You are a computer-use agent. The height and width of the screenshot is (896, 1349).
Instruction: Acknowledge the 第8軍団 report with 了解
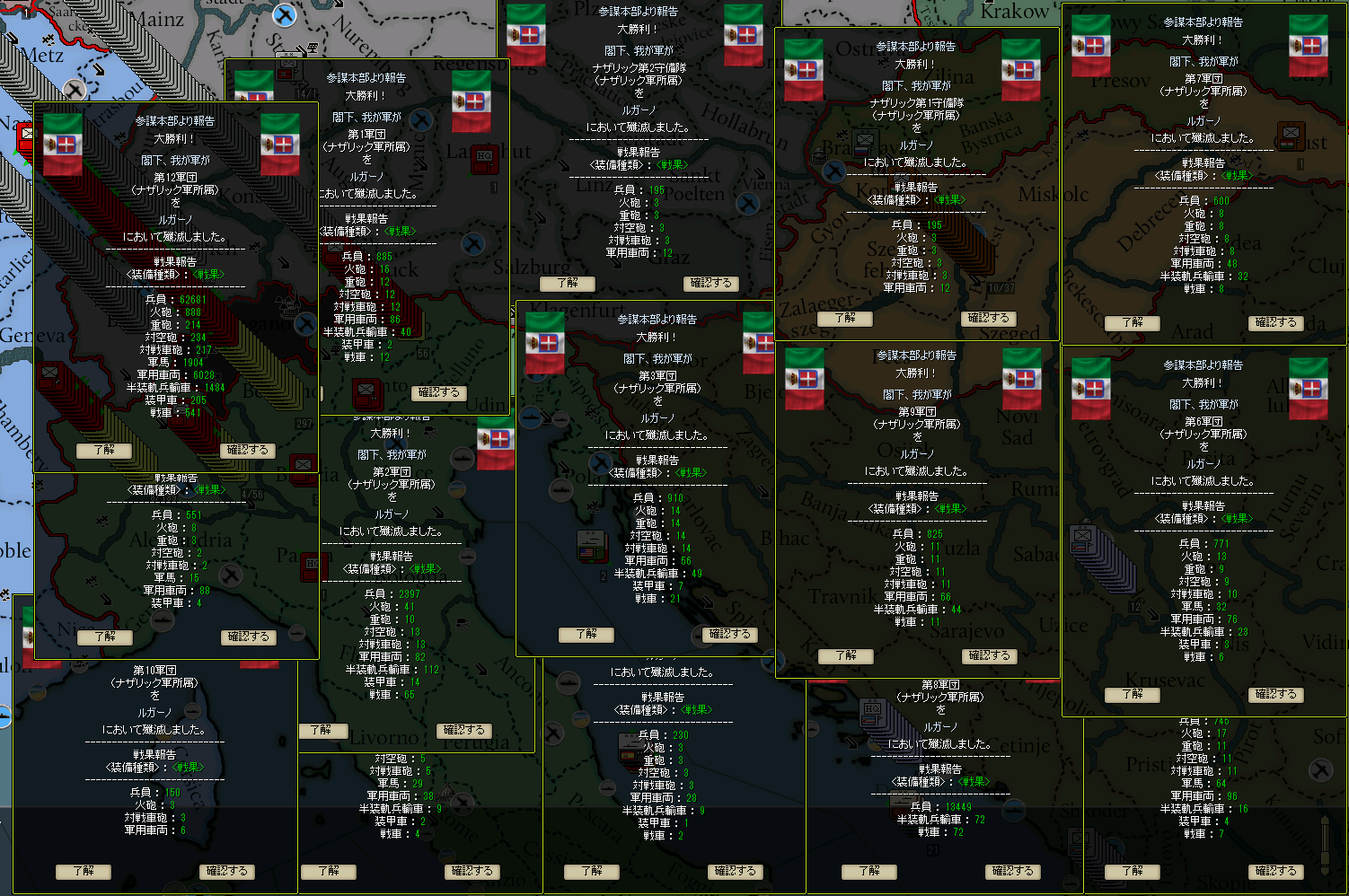(869, 871)
